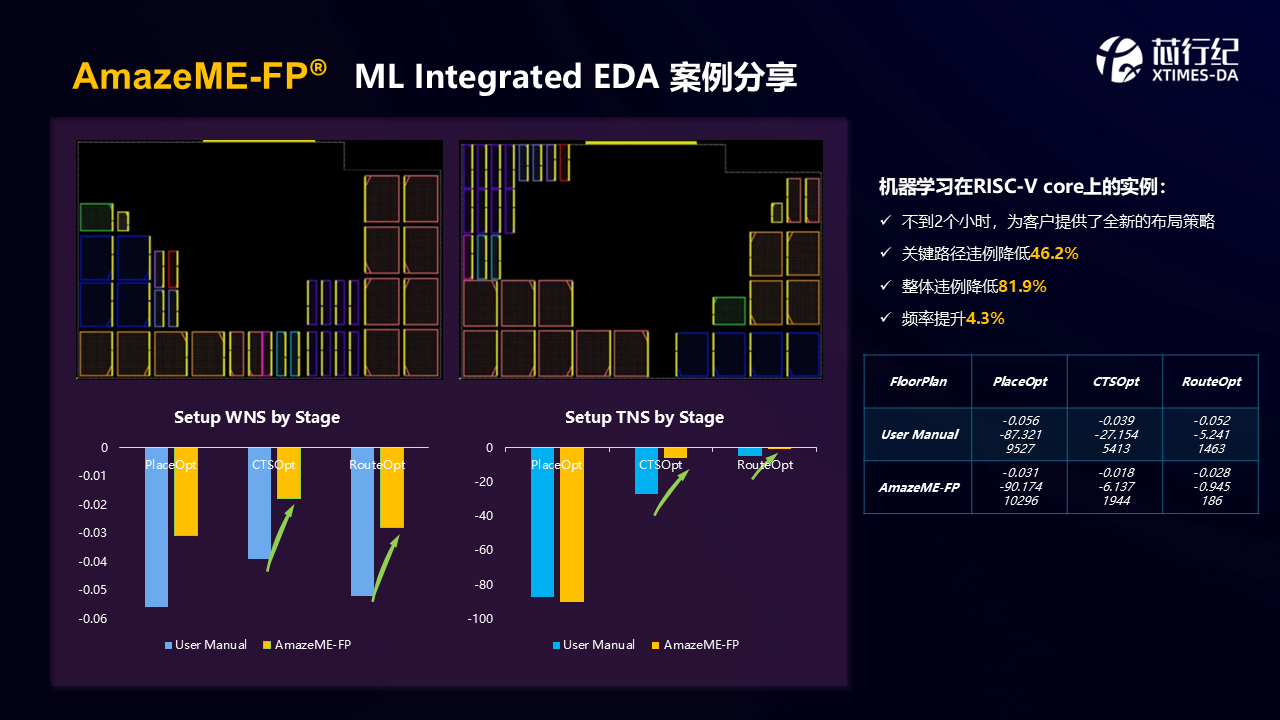The image size is (1280, 720).
Task: Click the Setup WNS by Stage chart title
Action: pyautogui.click(x=257, y=417)
